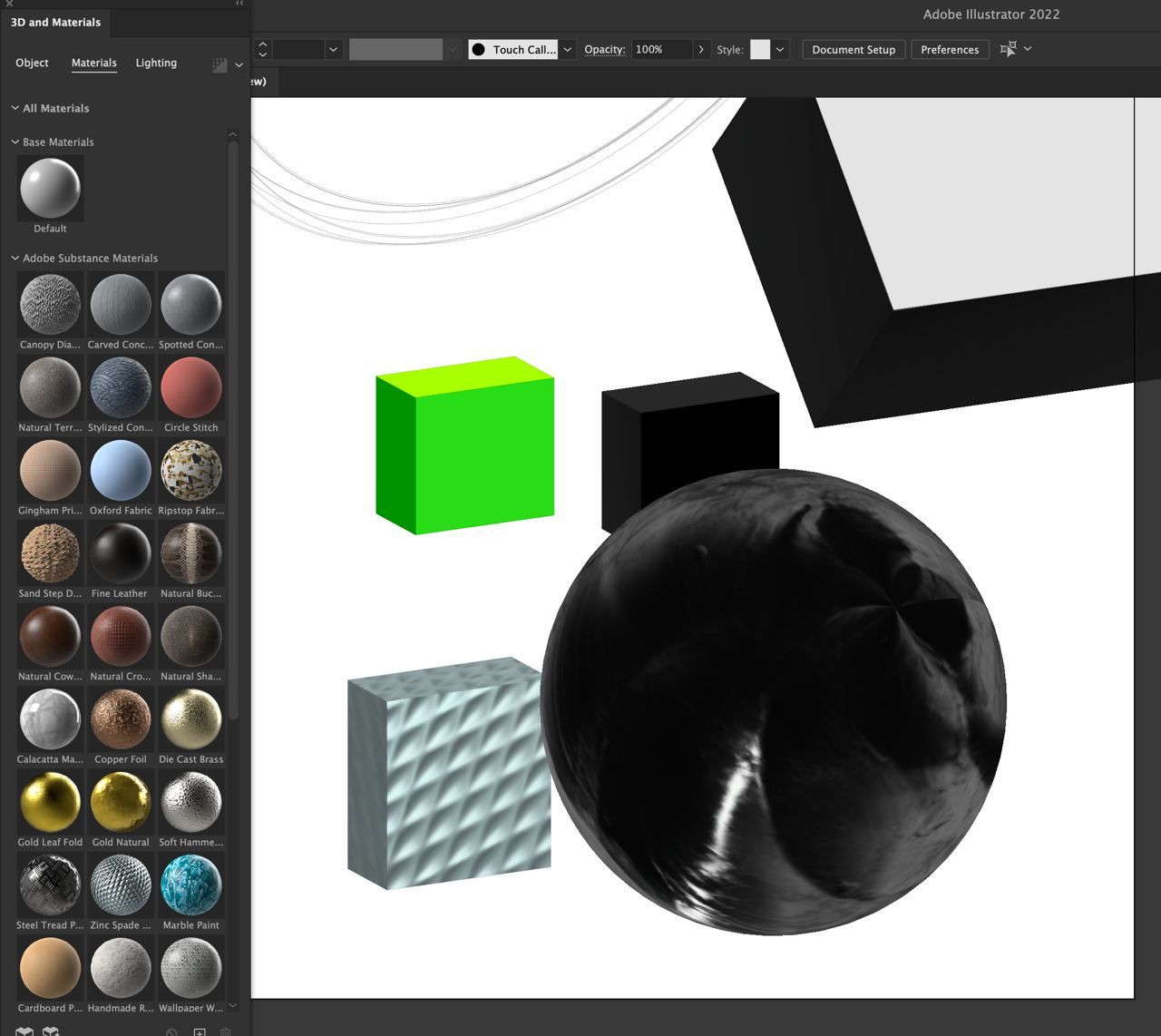Image resolution: width=1161 pixels, height=1036 pixels.
Task: Click the first cube icon at panel bottom
Action: point(24,1031)
